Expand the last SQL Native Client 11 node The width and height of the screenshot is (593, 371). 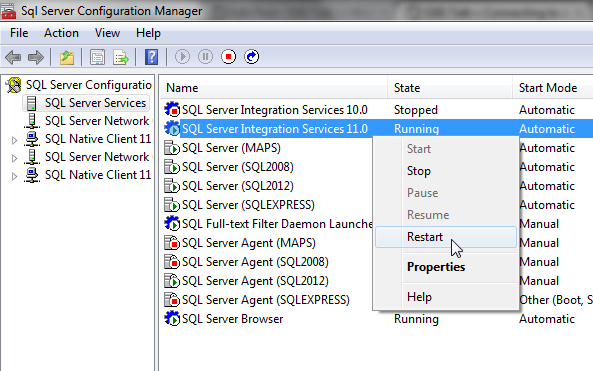click(x=14, y=176)
